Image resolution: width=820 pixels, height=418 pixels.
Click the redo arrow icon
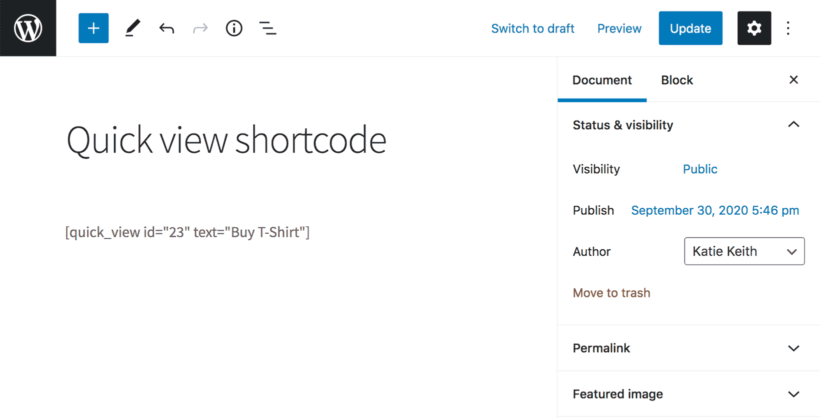coord(200,28)
